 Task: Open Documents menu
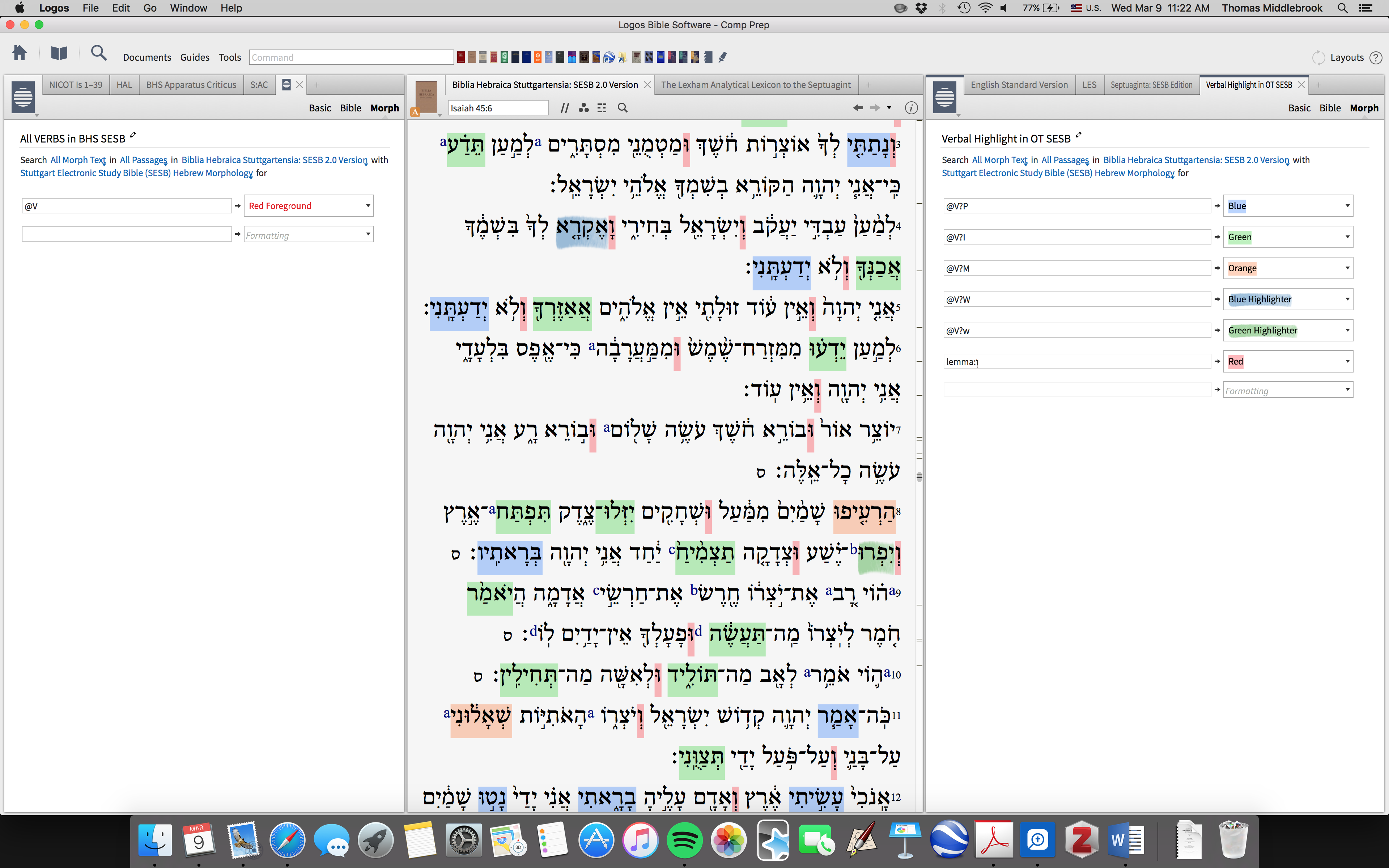click(147, 58)
